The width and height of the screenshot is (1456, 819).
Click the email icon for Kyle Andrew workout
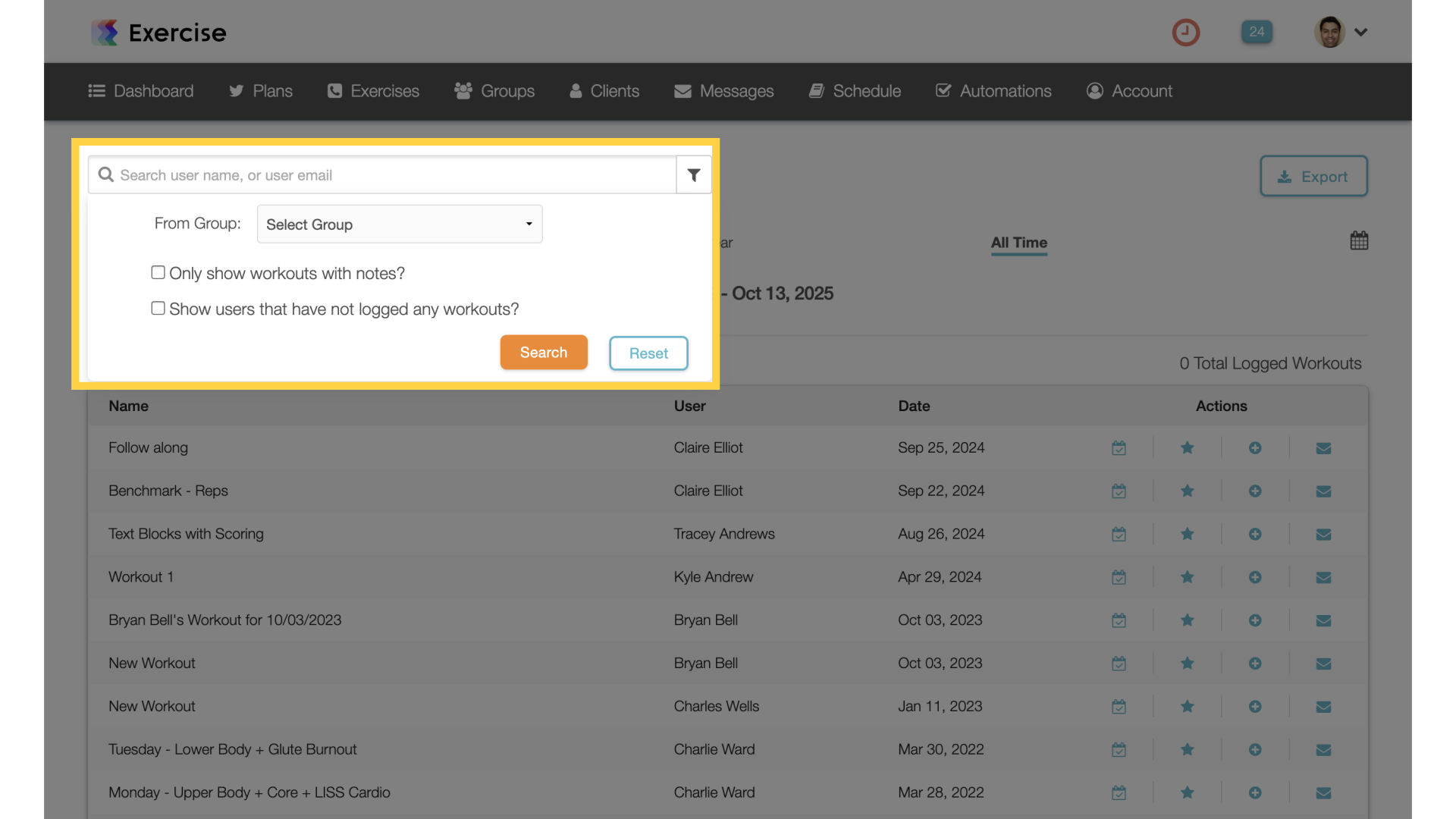pyautogui.click(x=1324, y=577)
